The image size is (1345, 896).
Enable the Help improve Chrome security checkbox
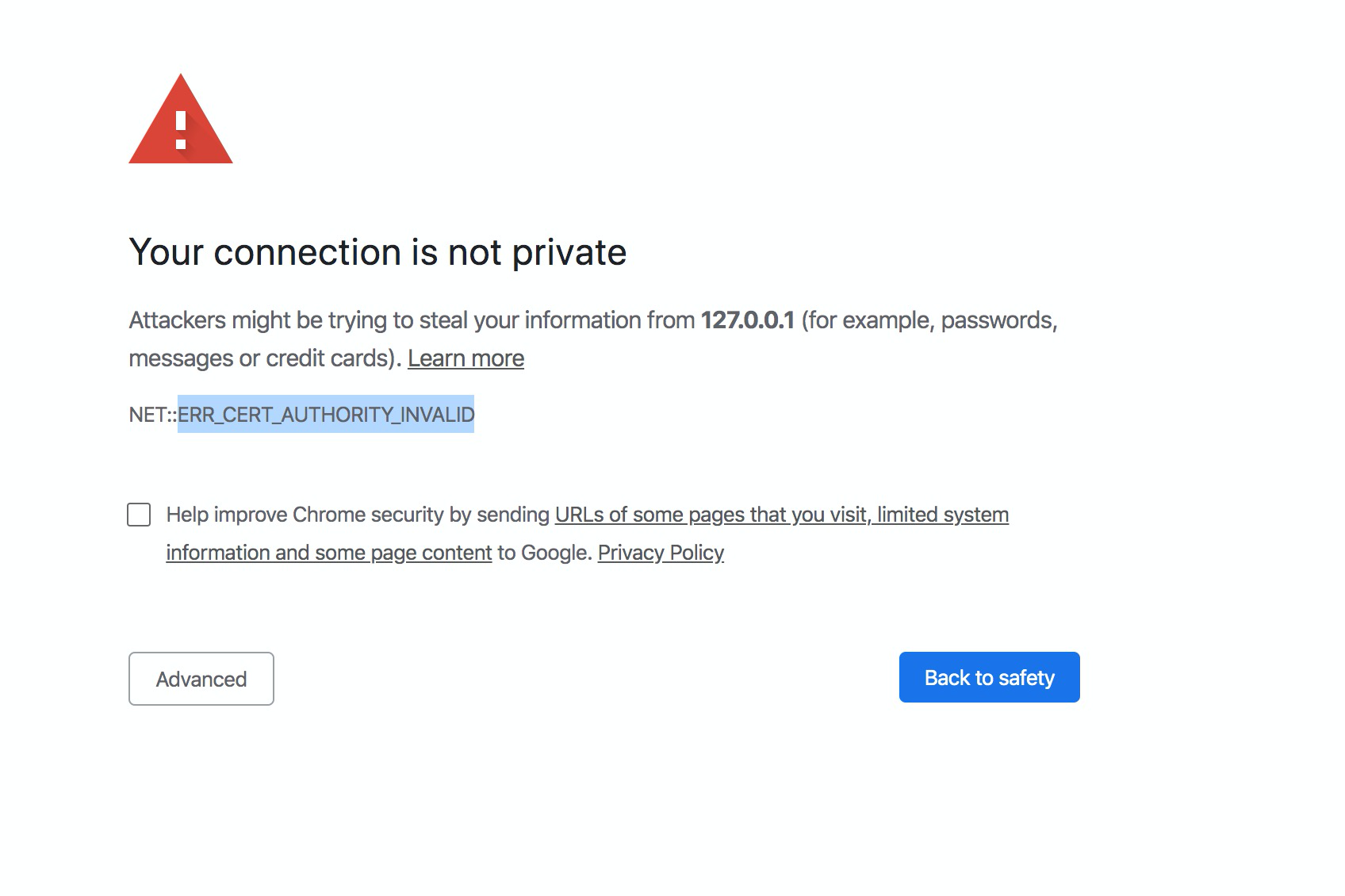139,515
